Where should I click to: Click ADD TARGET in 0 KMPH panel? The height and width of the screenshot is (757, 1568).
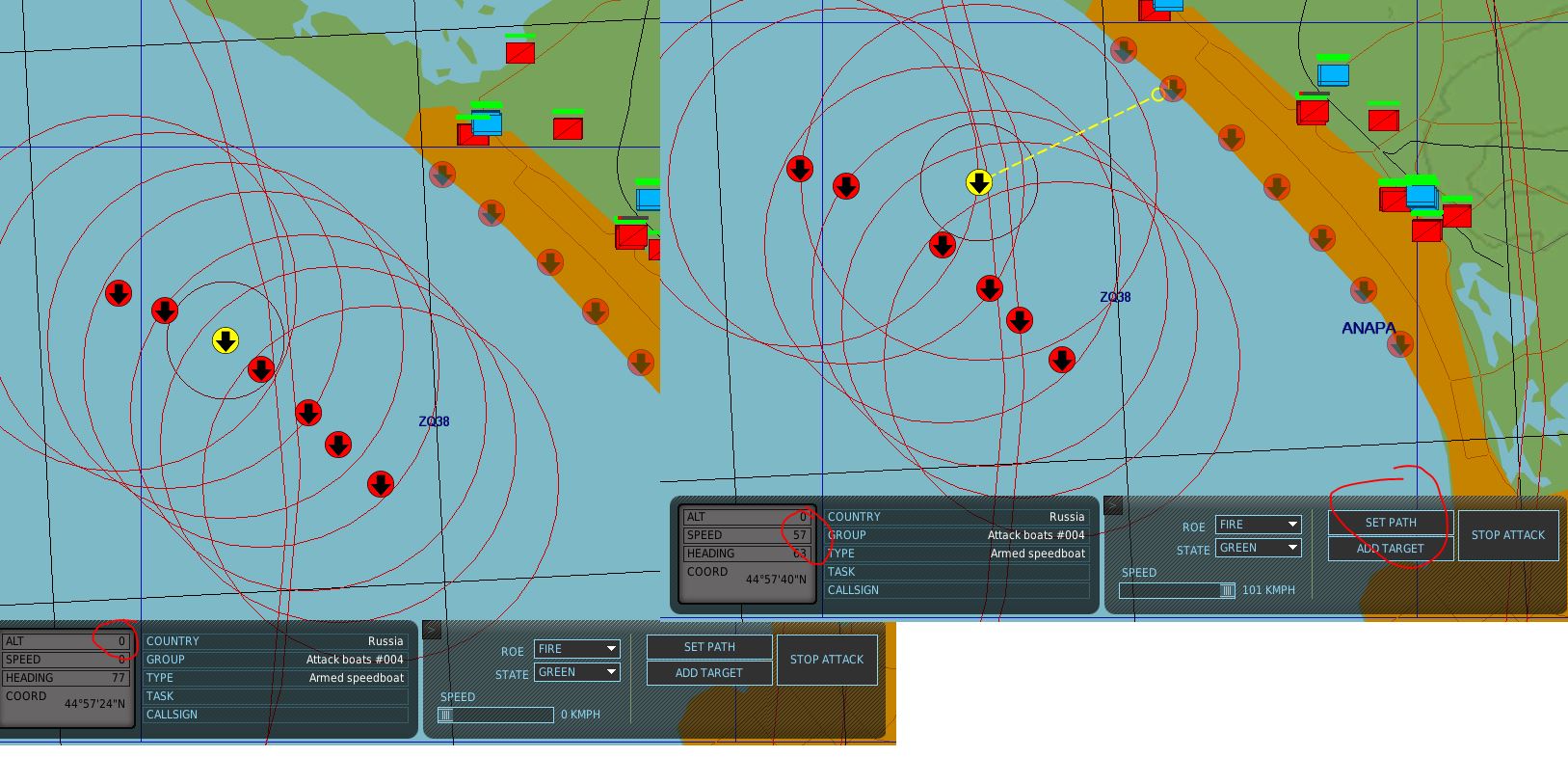point(709,673)
